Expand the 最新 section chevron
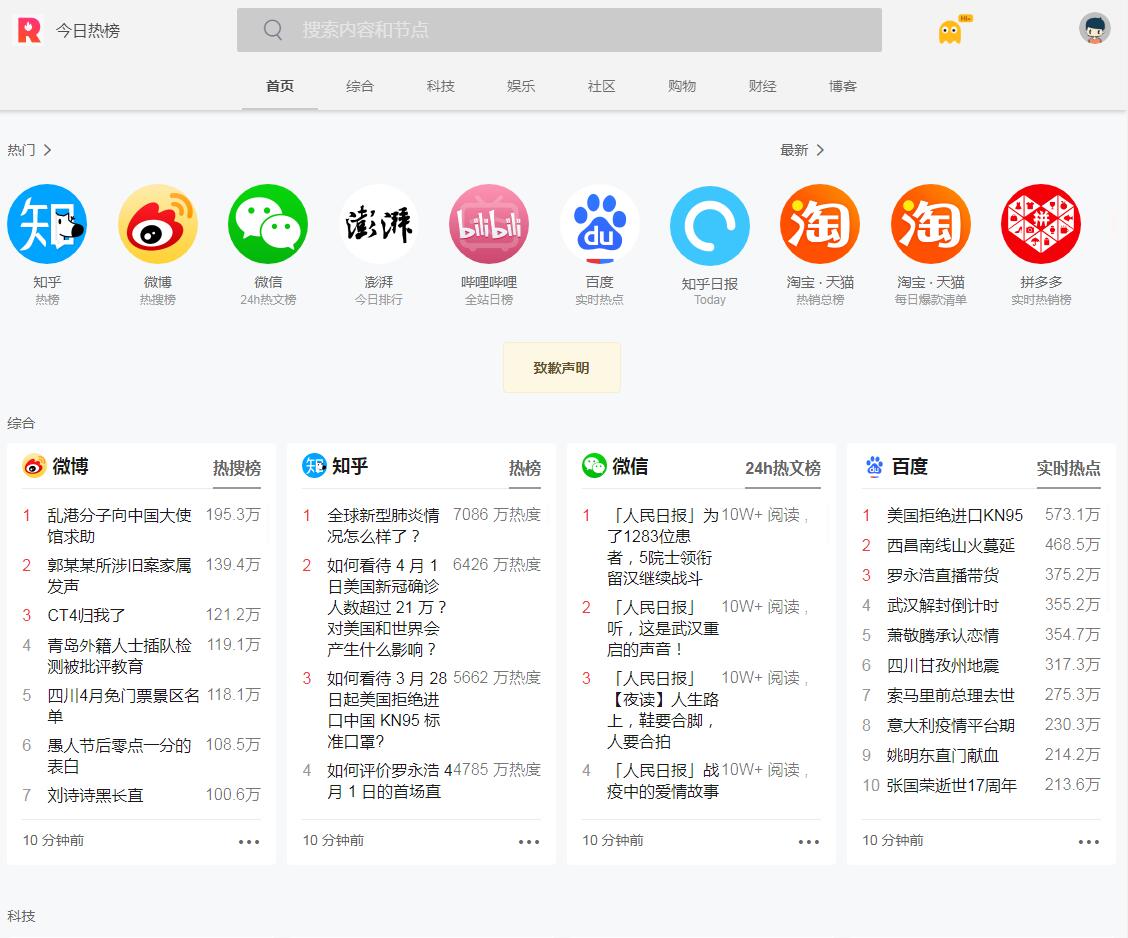This screenshot has width=1128, height=938. coord(820,150)
